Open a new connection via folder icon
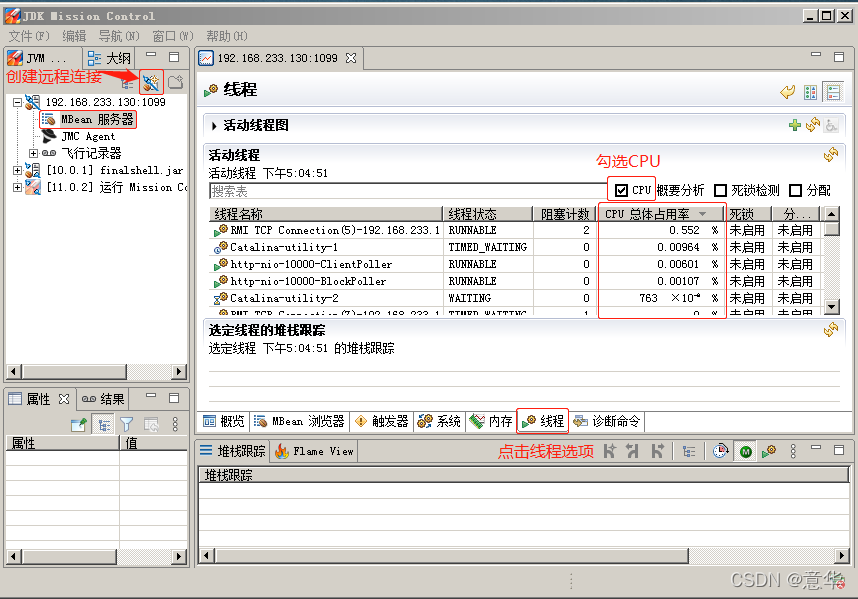Image resolution: width=858 pixels, height=599 pixels. [x=174, y=82]
